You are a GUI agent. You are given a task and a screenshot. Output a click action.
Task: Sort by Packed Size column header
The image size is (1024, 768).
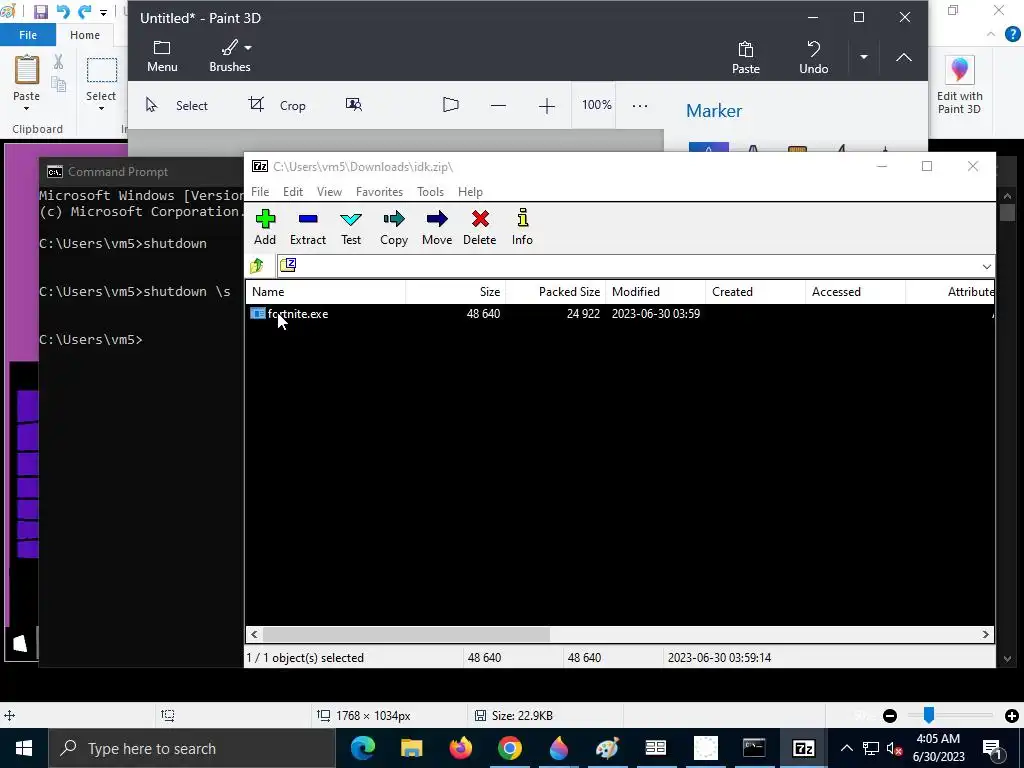[x=556, y=292]
